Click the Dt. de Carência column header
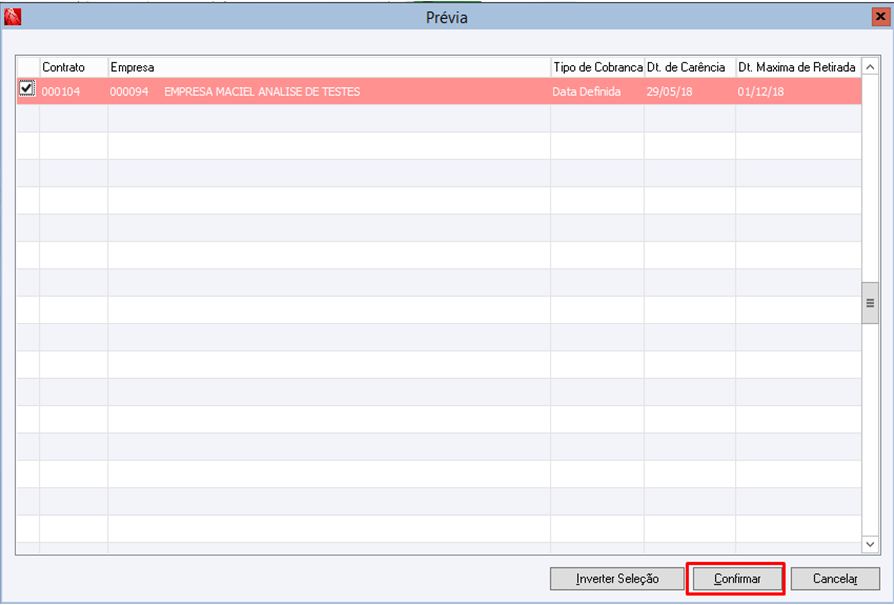Screen dimensions: 894x605 point(690,67)
